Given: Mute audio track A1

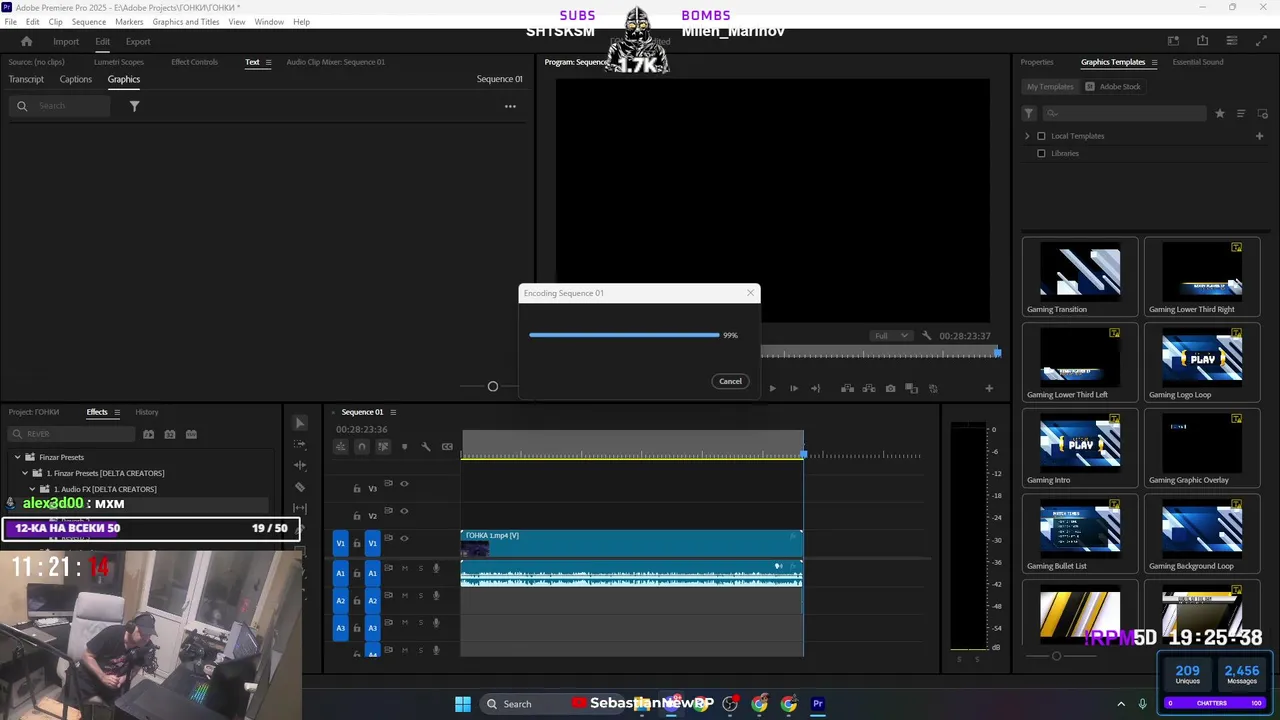Looking at the screenshot, I should point(405,568).
